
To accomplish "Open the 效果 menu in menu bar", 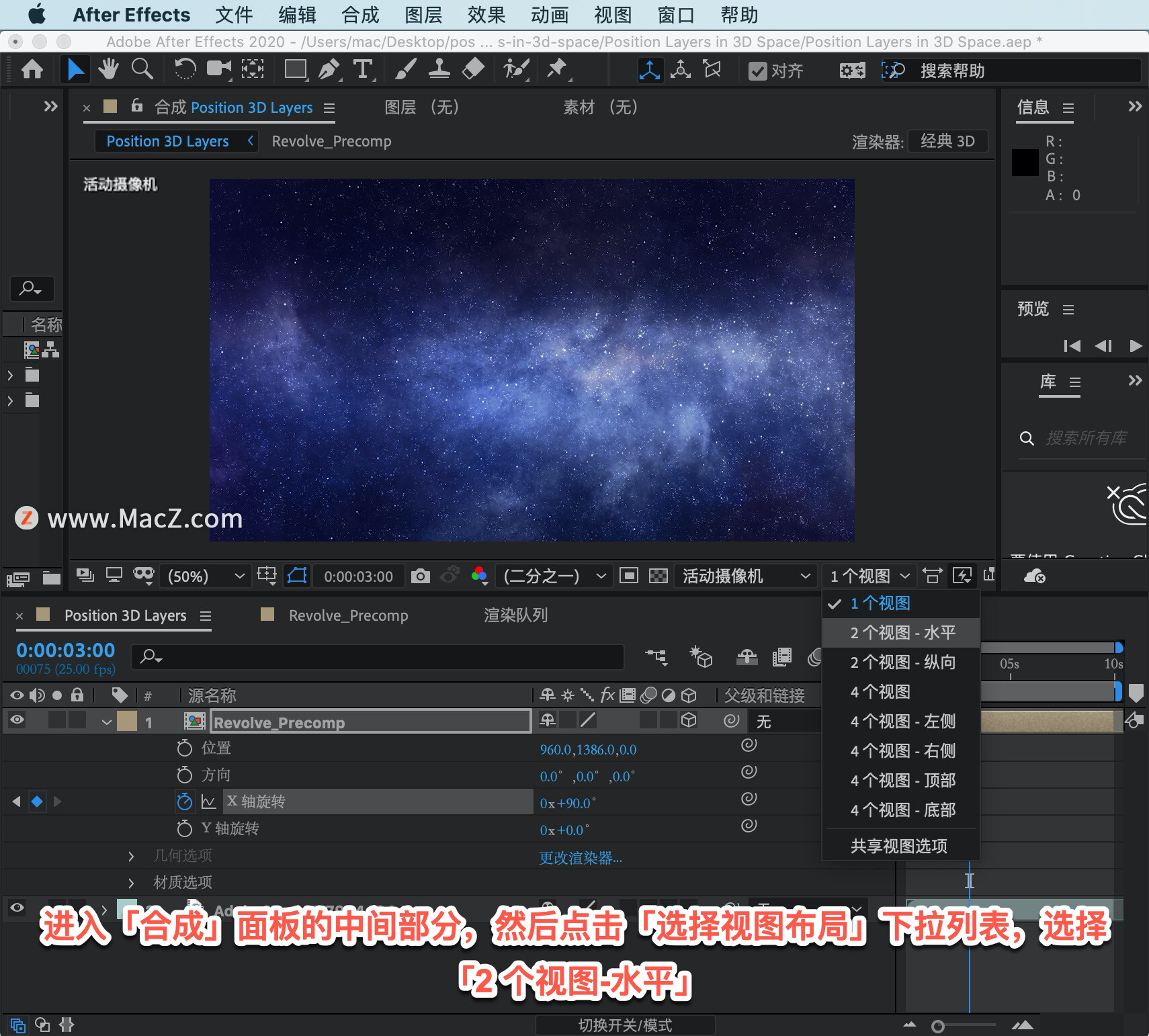I will point(486,15).
